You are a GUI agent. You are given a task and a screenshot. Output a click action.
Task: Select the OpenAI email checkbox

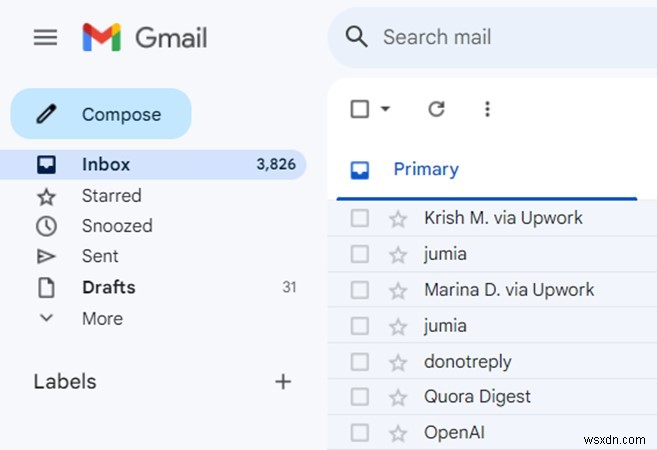[x=360, y=433]
